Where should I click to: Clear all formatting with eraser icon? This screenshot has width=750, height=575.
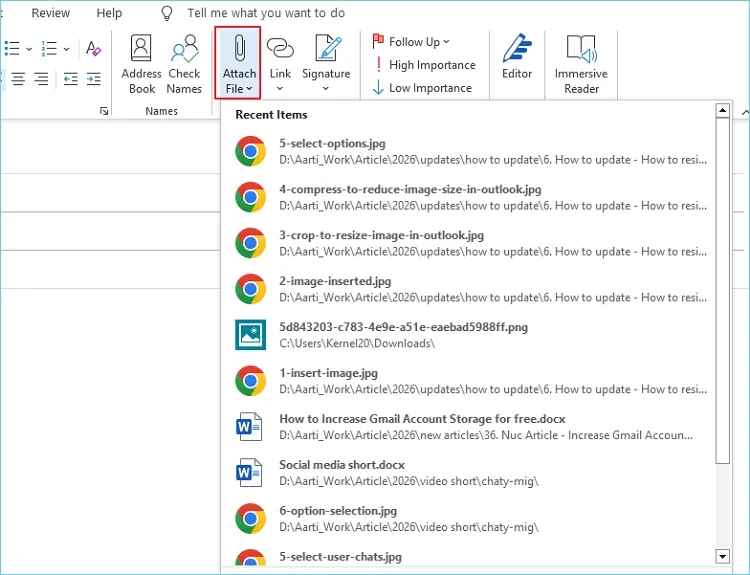93,48
